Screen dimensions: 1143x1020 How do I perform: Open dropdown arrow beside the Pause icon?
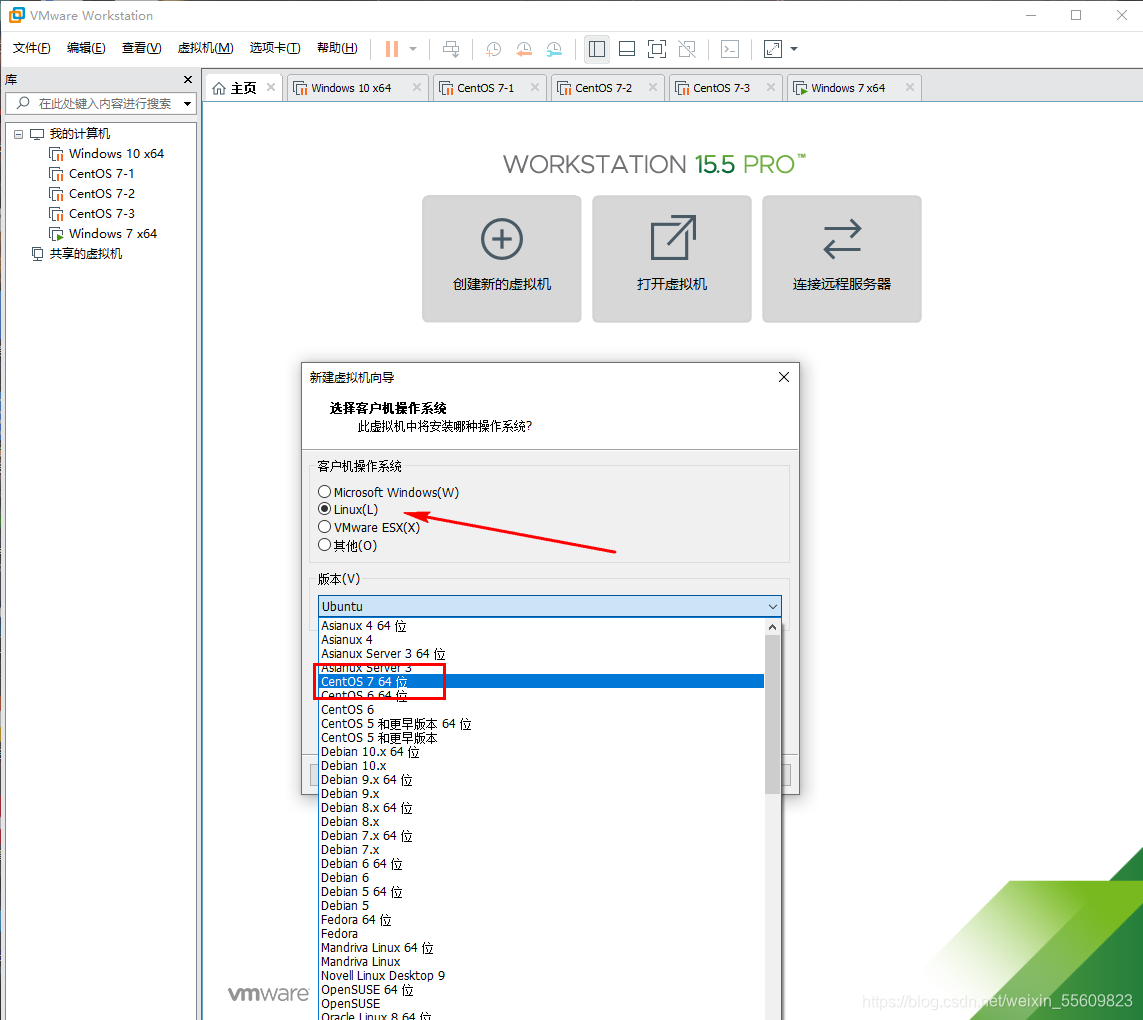413,49
